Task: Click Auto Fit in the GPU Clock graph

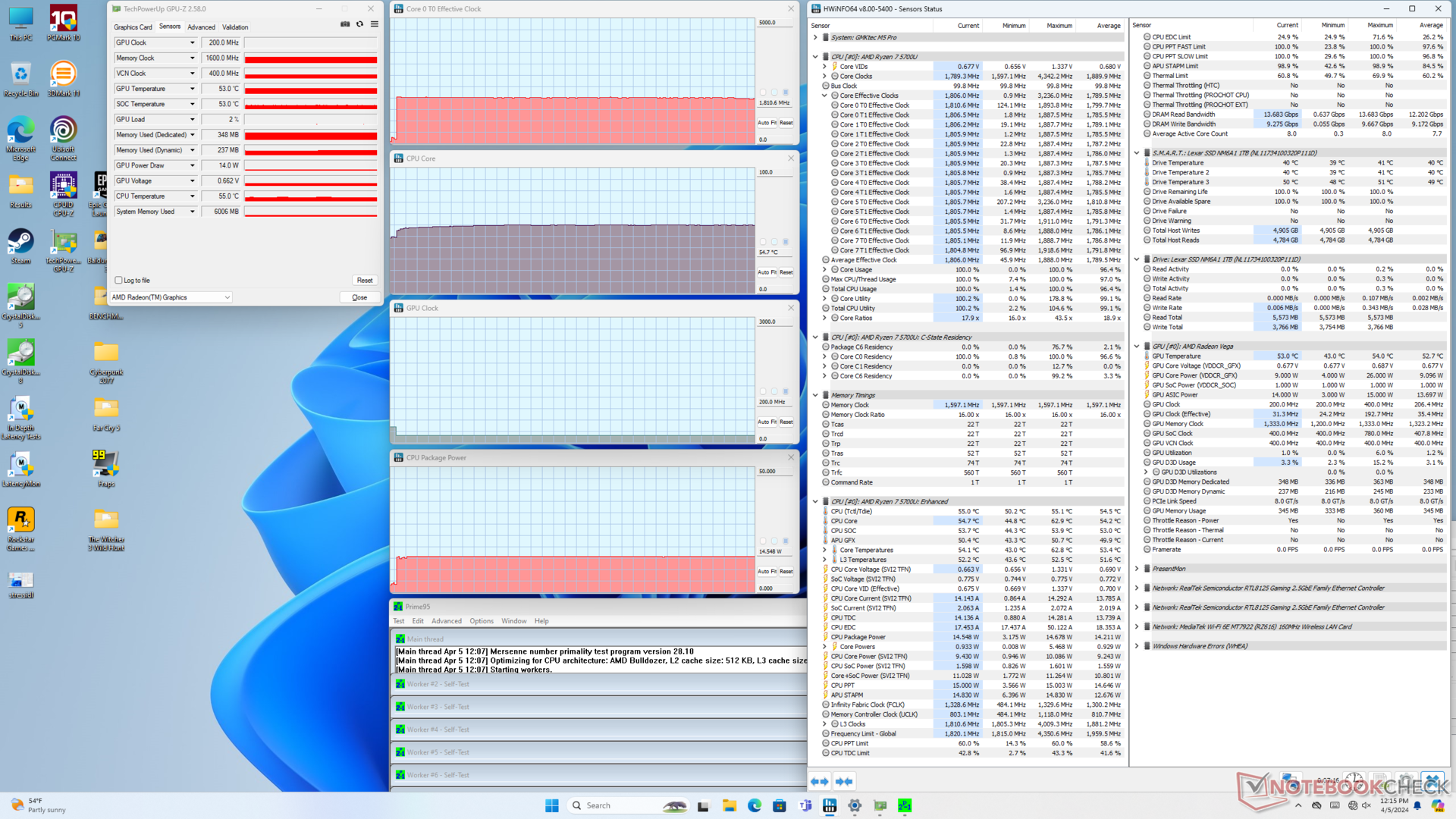Action: 767,422
